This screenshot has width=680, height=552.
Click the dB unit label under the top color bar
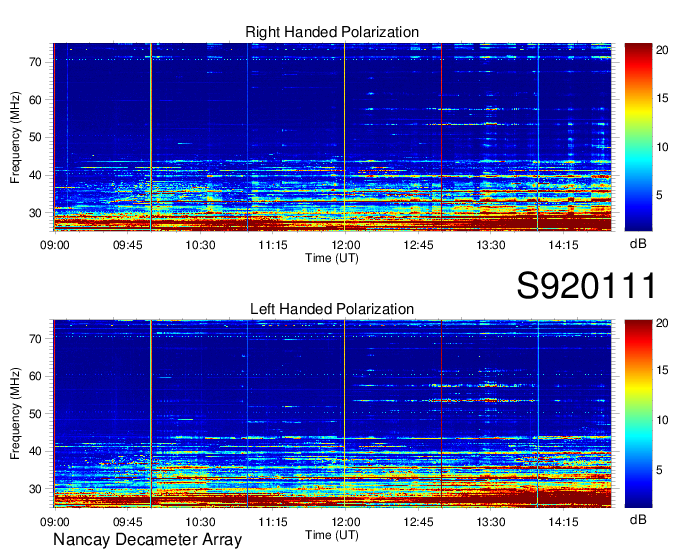638,244
